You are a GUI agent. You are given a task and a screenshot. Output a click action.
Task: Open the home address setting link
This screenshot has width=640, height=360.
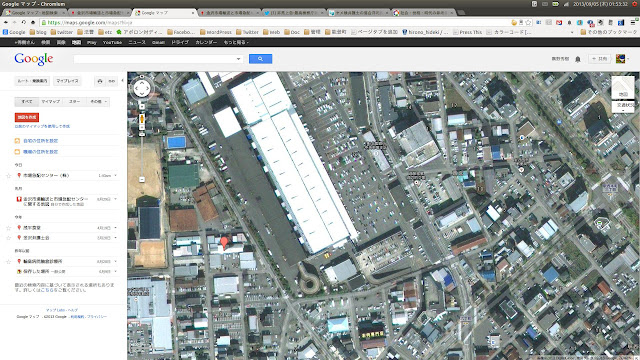coord(40,141)
